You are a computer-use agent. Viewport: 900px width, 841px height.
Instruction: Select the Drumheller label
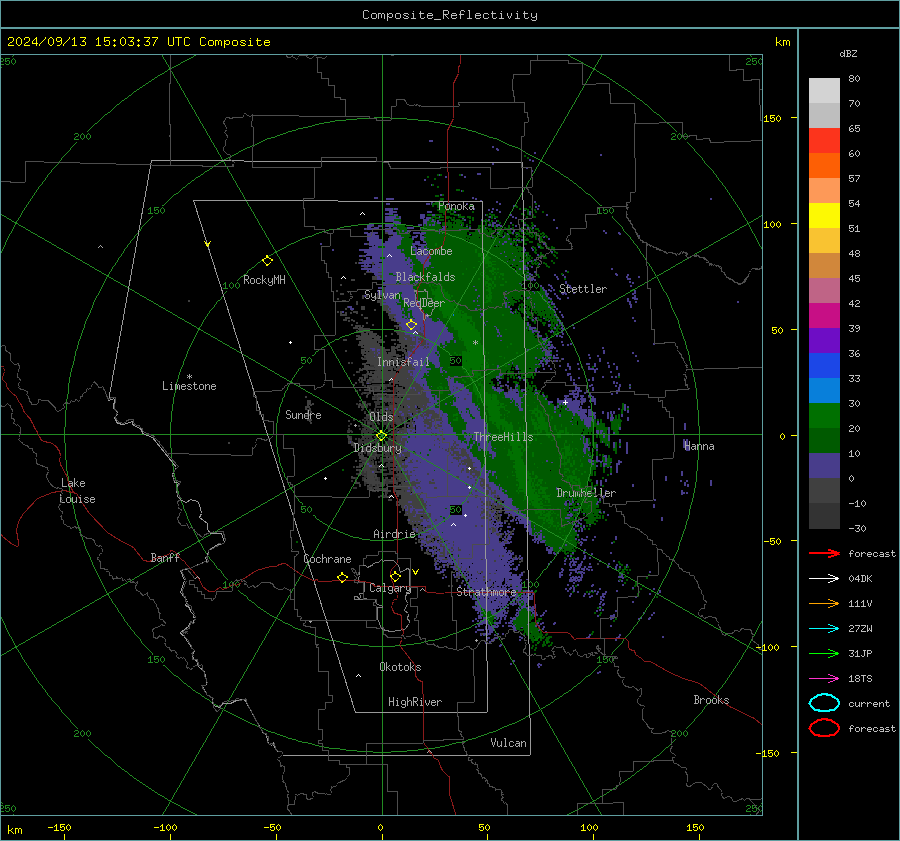[x=586, y=493]
